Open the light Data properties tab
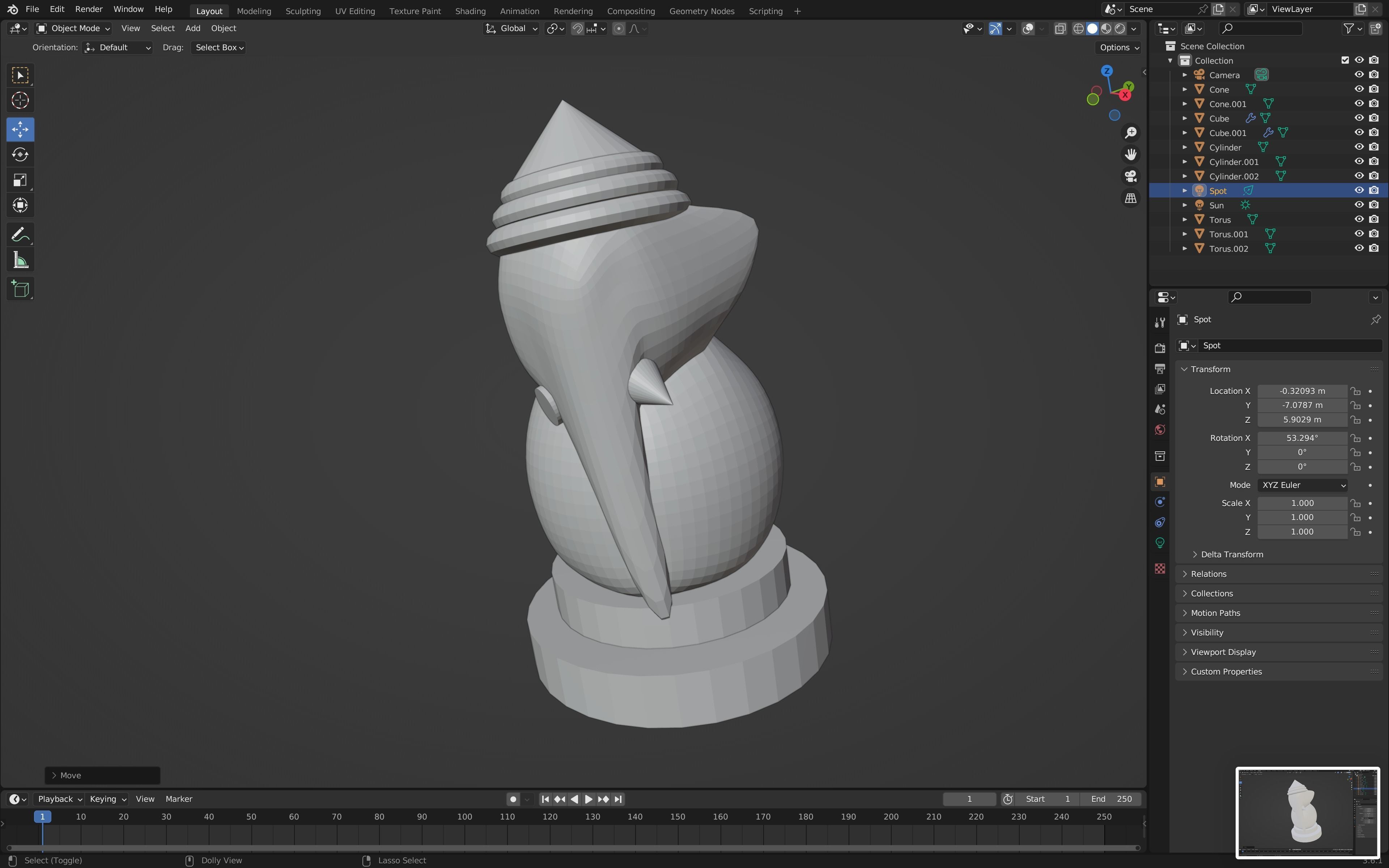 pyautogui.click(x=1160, y=543)
